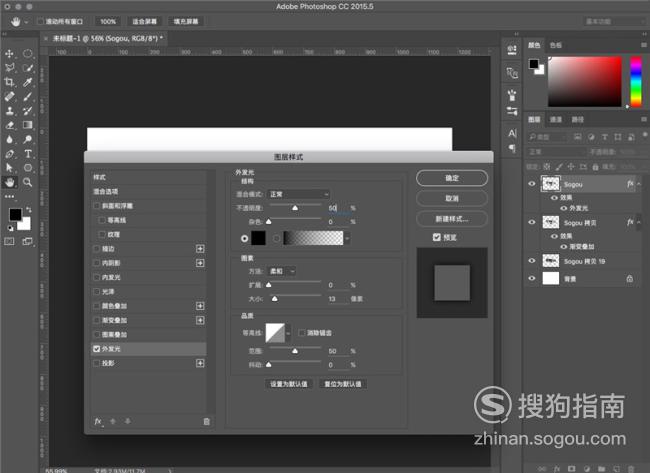The width and height of the screenshot is (650, 473).
Task: Select the Eyedropper tool
Action: (x=27, y=82)
